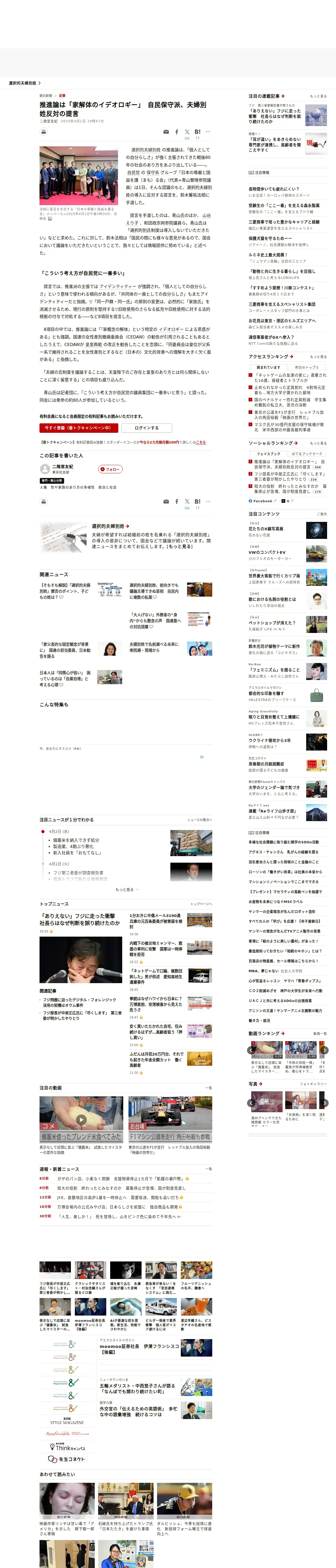
Task: Open the Think キャンパス logo link
Action: pyautogui.click(x=66, y=1446)
